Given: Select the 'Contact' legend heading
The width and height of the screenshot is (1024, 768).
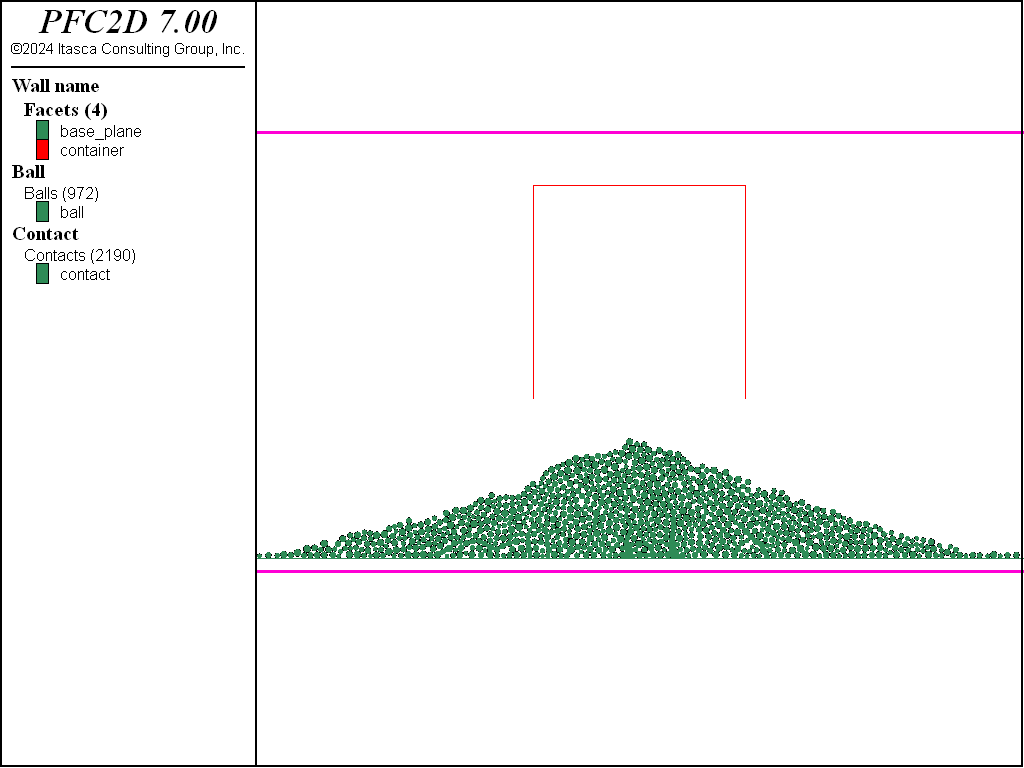Looking at the screenshot, I should click(x=45, y=234).
